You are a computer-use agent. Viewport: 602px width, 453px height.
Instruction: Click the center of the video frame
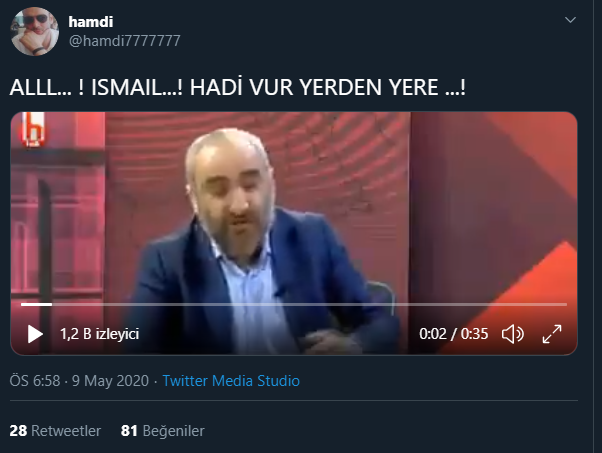pos(294,233)
